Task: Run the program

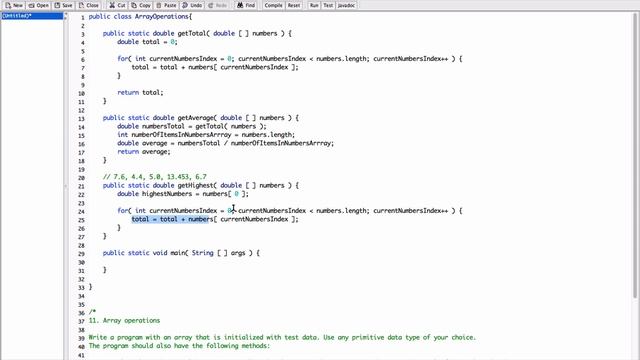Action: tap(314, 5)
